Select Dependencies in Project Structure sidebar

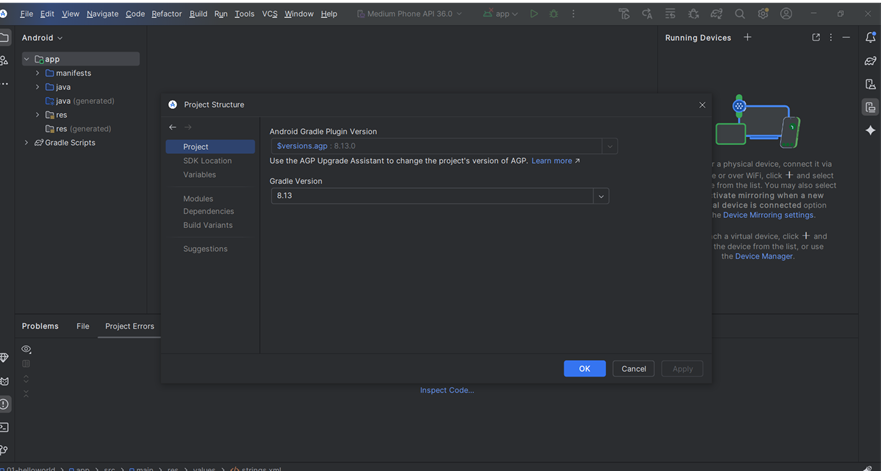point(209,211)
